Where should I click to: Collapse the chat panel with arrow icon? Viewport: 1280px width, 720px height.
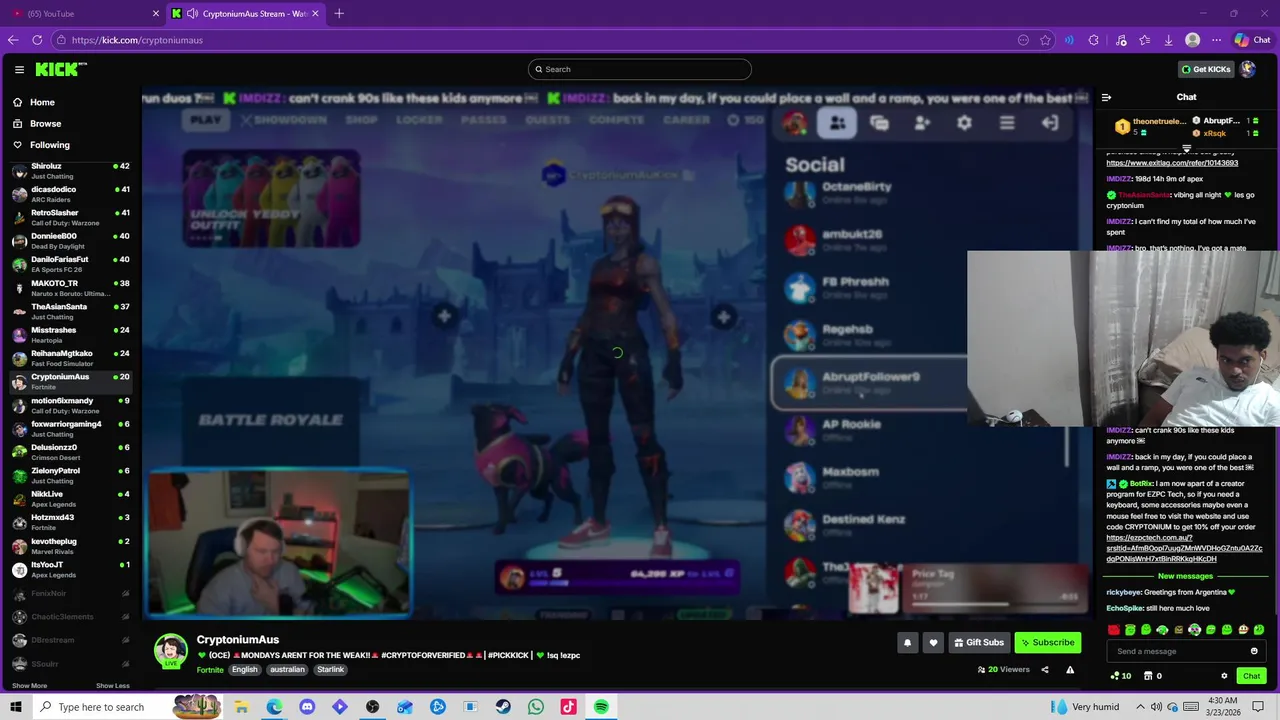[x=1106, y=97]
